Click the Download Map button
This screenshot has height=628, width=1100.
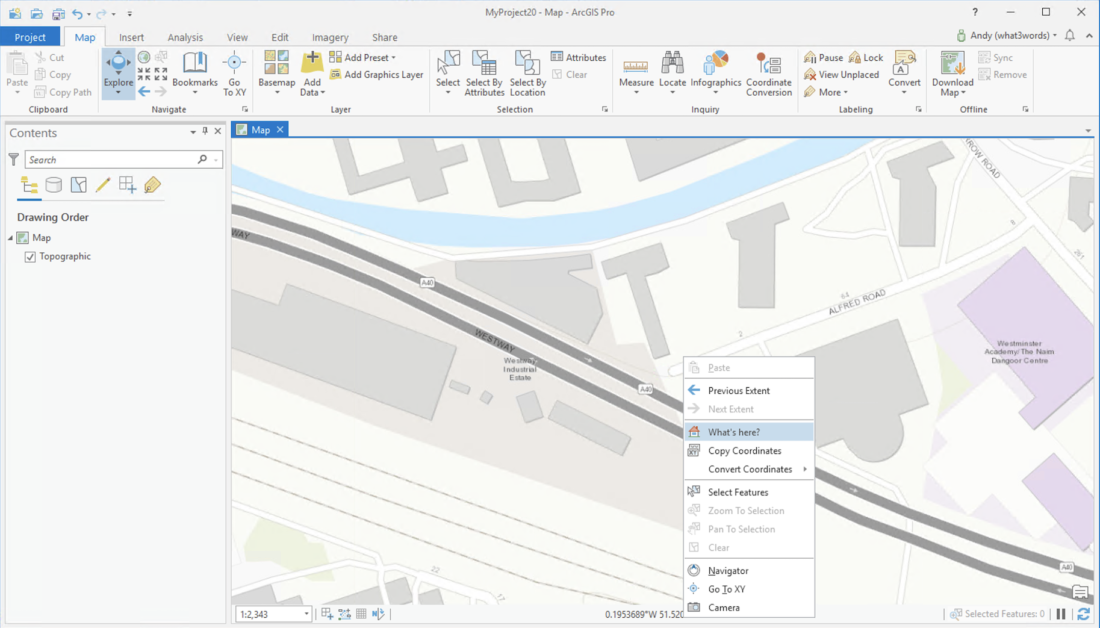pos(952,73)
